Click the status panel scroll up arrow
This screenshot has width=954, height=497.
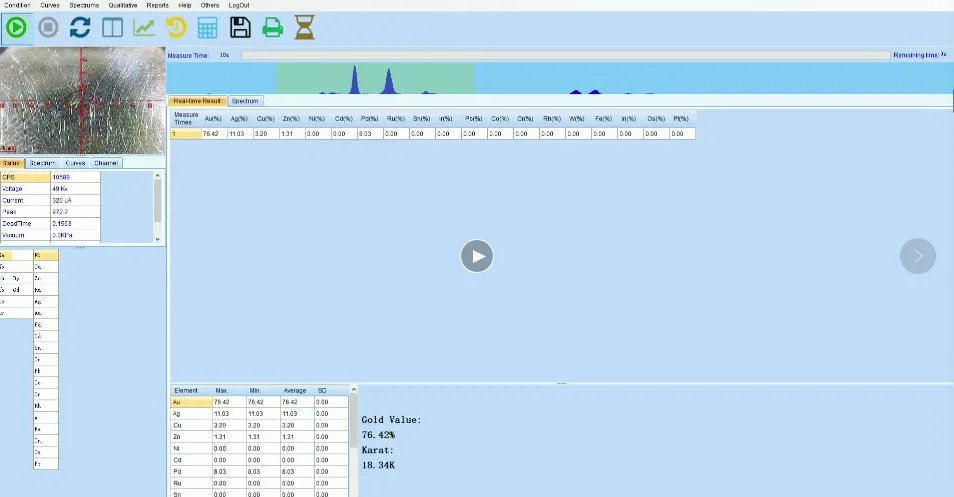pyautogui.click(x=158, y=176)
